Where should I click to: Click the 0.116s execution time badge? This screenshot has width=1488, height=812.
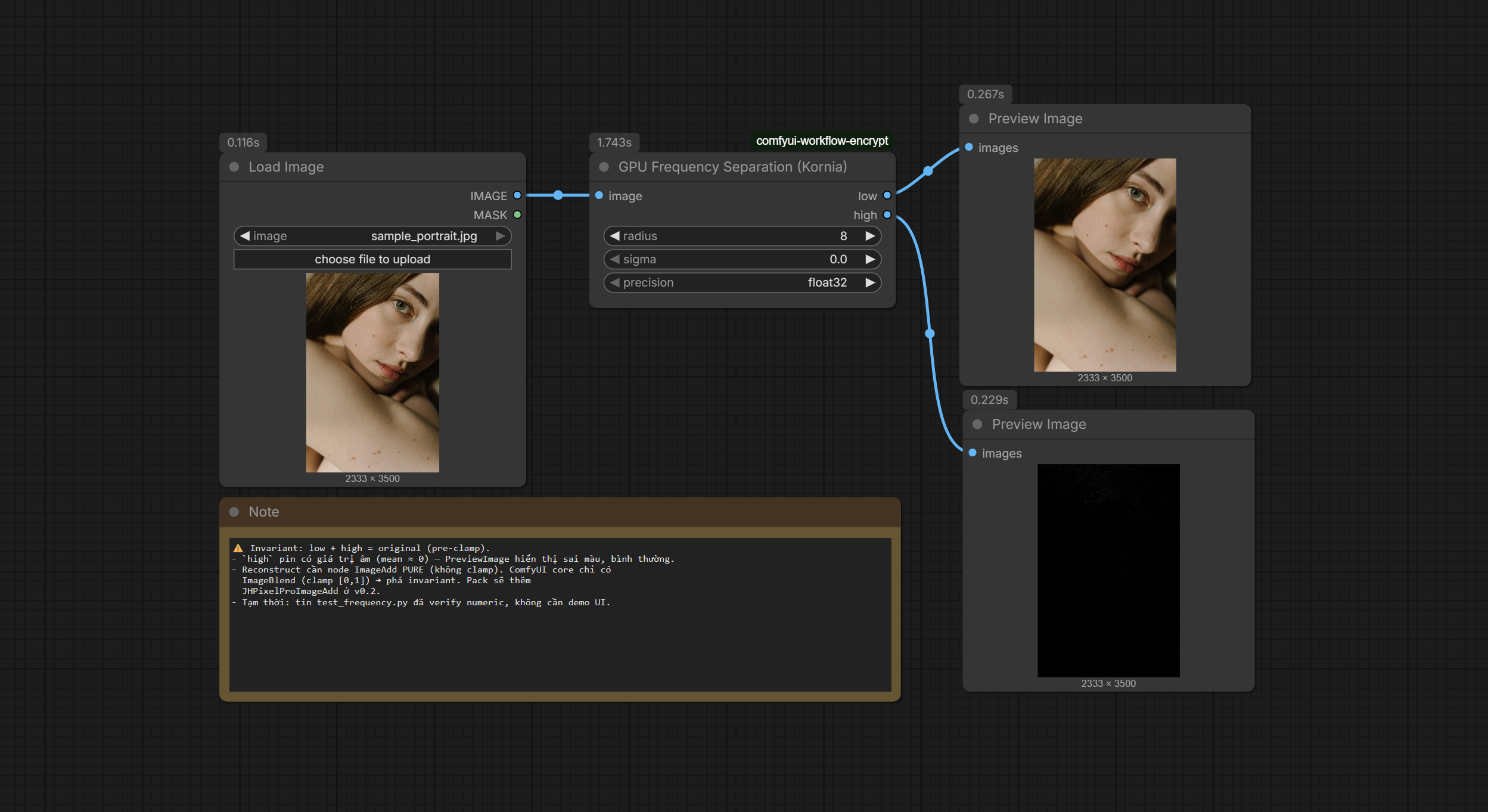[243, 142]
